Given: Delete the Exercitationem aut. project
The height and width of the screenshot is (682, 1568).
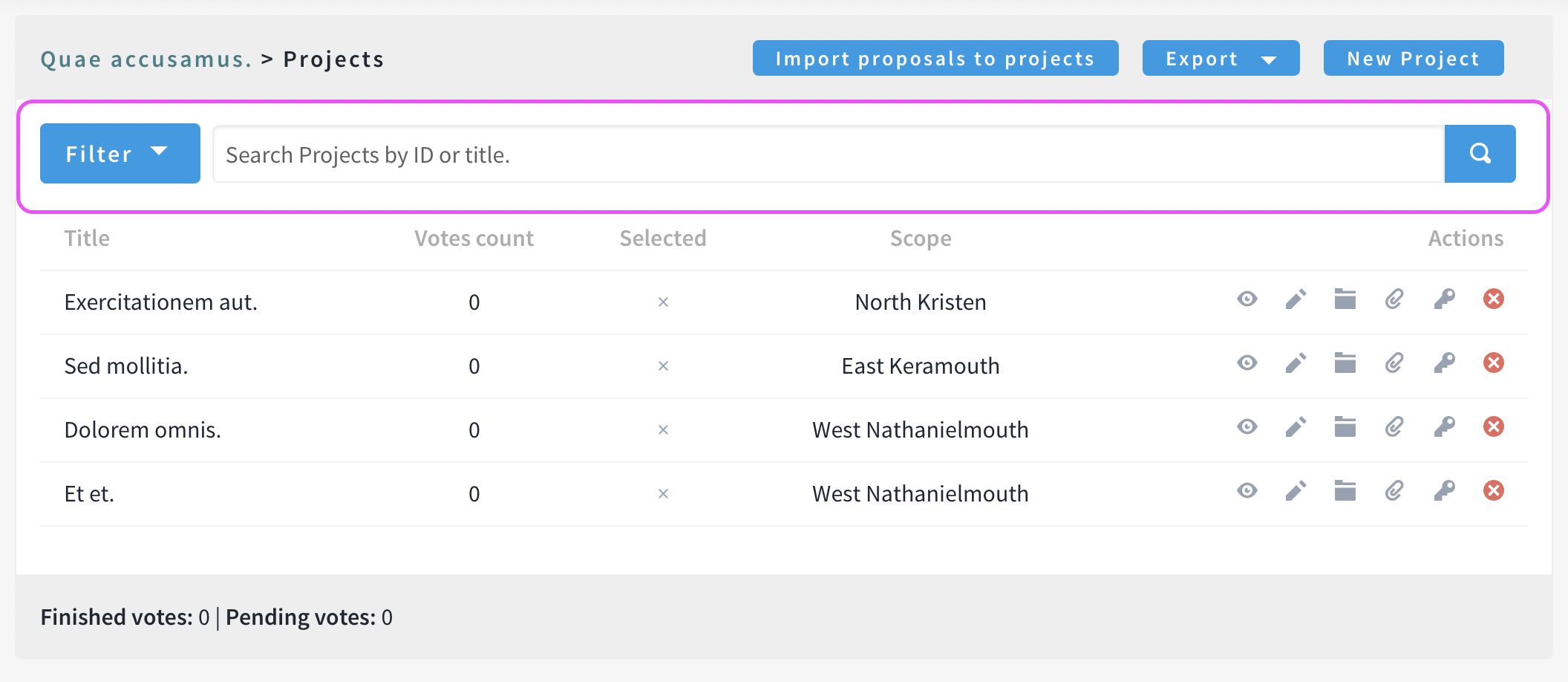Looking at the screenshot, I should 1493,299.
